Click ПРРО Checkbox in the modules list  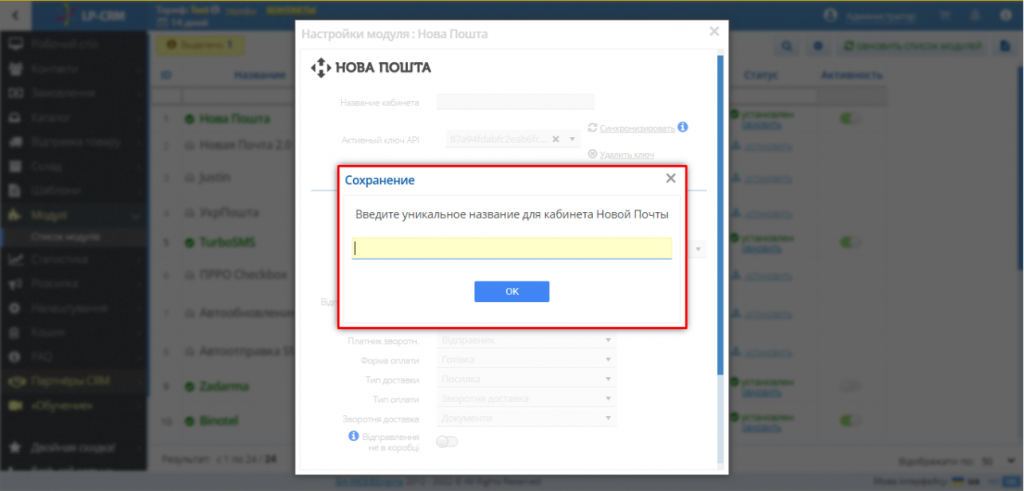(243, 274)
